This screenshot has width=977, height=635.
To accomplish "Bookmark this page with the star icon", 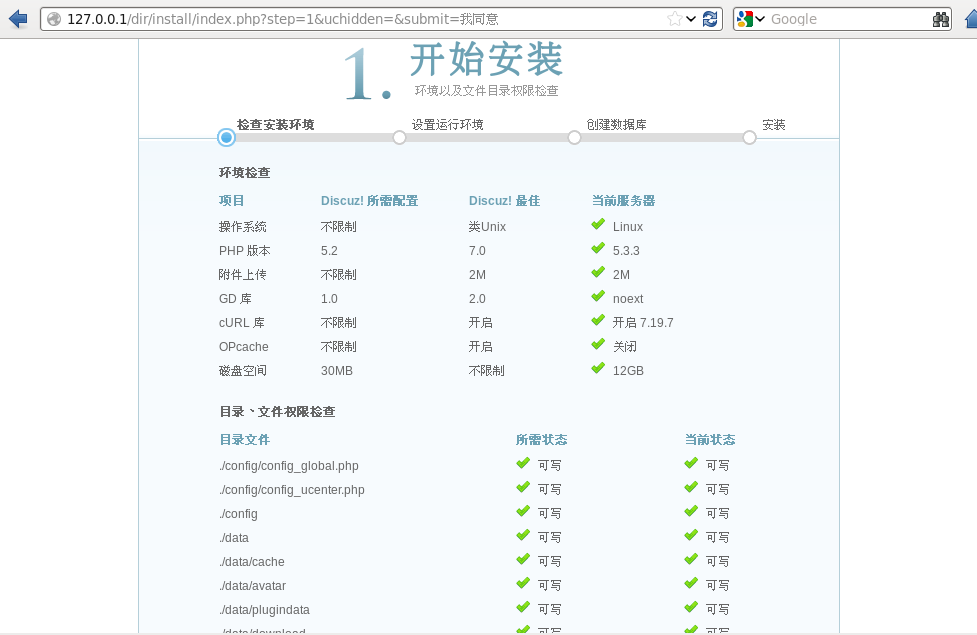I will pyautogui.click(x=674, y=19).
